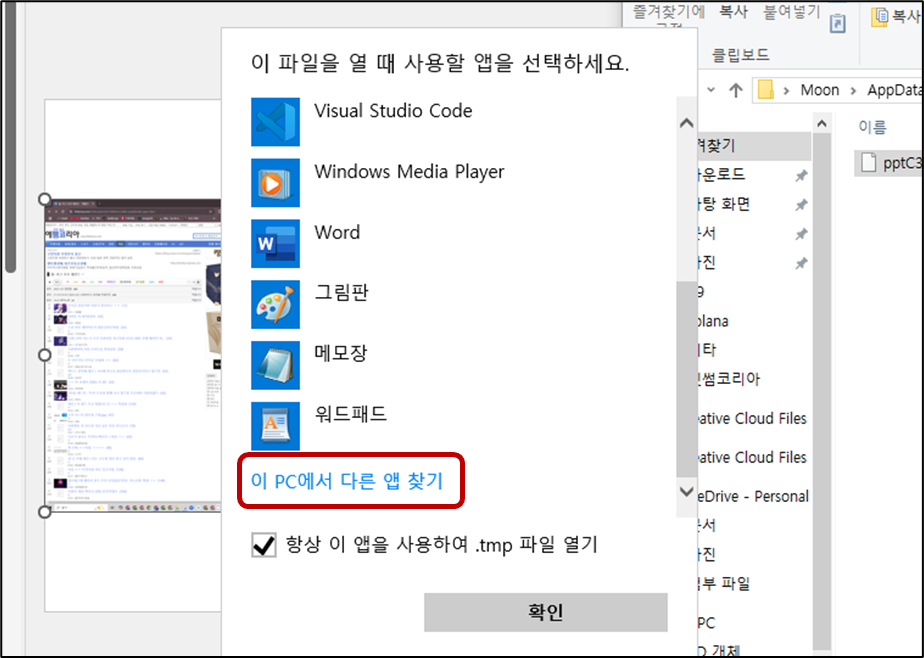Click the shortcut paste icon in ribbon
924x658 pixels.
(x=837, y=22)
